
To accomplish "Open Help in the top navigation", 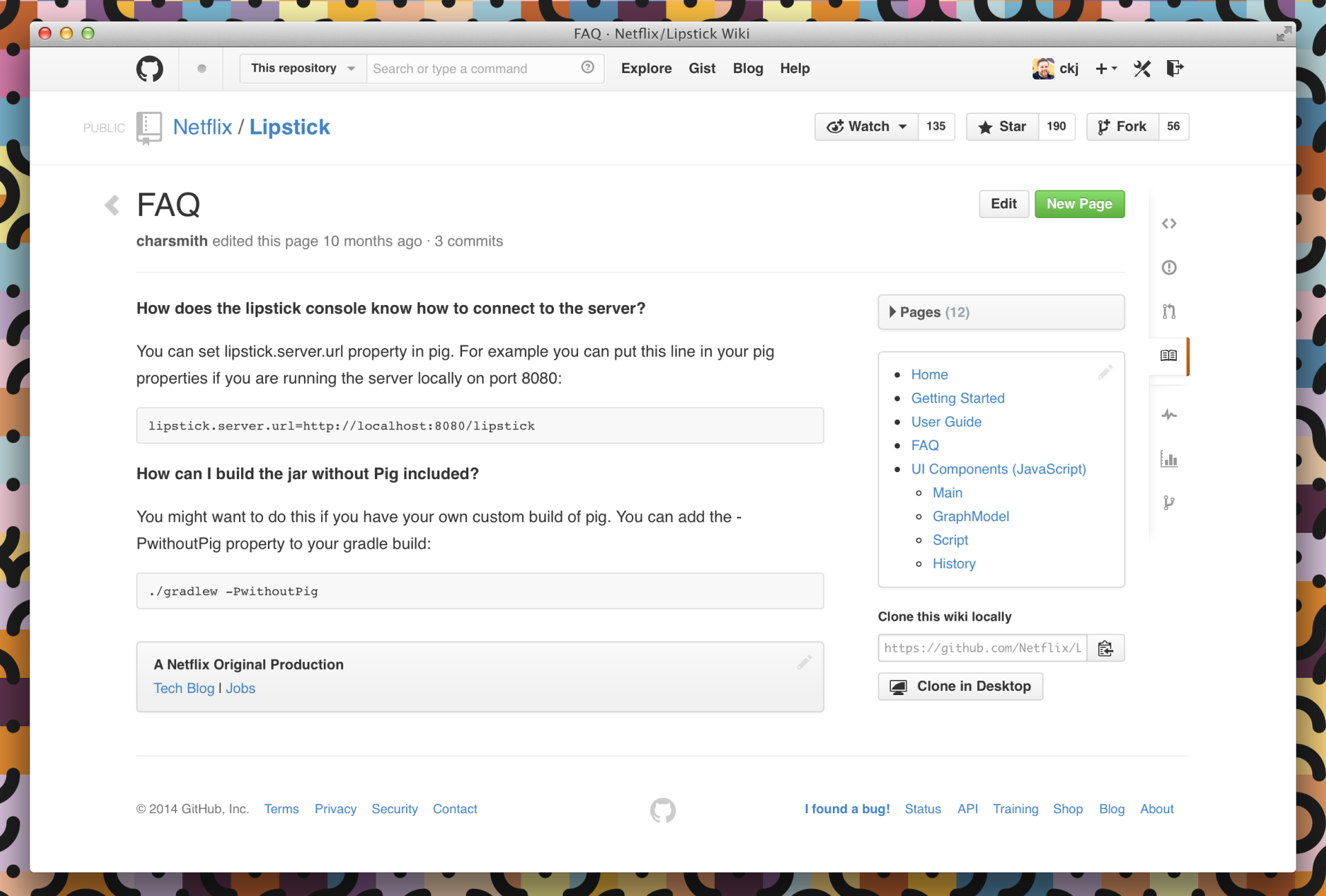I will (795, 68).
